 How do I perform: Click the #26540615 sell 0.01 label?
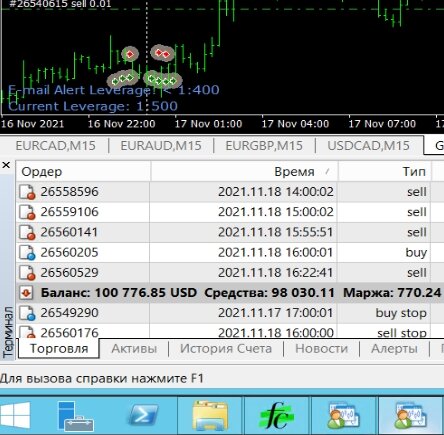60,4
